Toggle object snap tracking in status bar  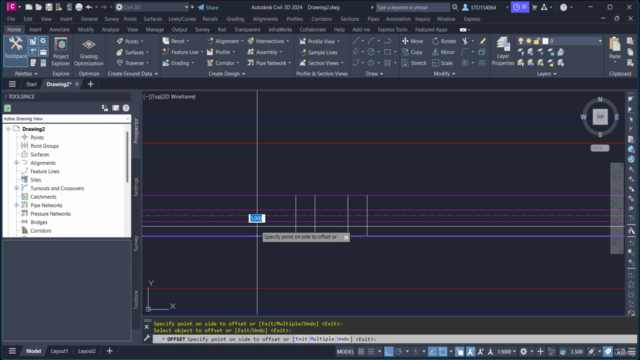[432, 351]
